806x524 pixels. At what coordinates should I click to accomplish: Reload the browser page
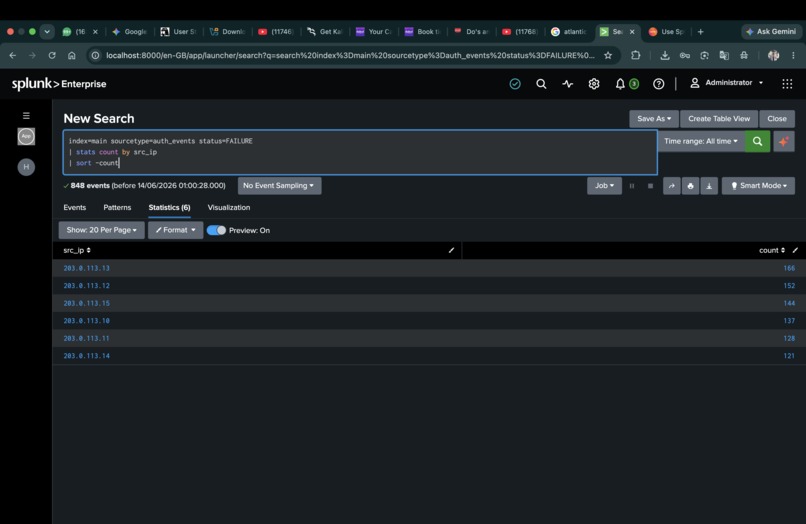[52, 56]
